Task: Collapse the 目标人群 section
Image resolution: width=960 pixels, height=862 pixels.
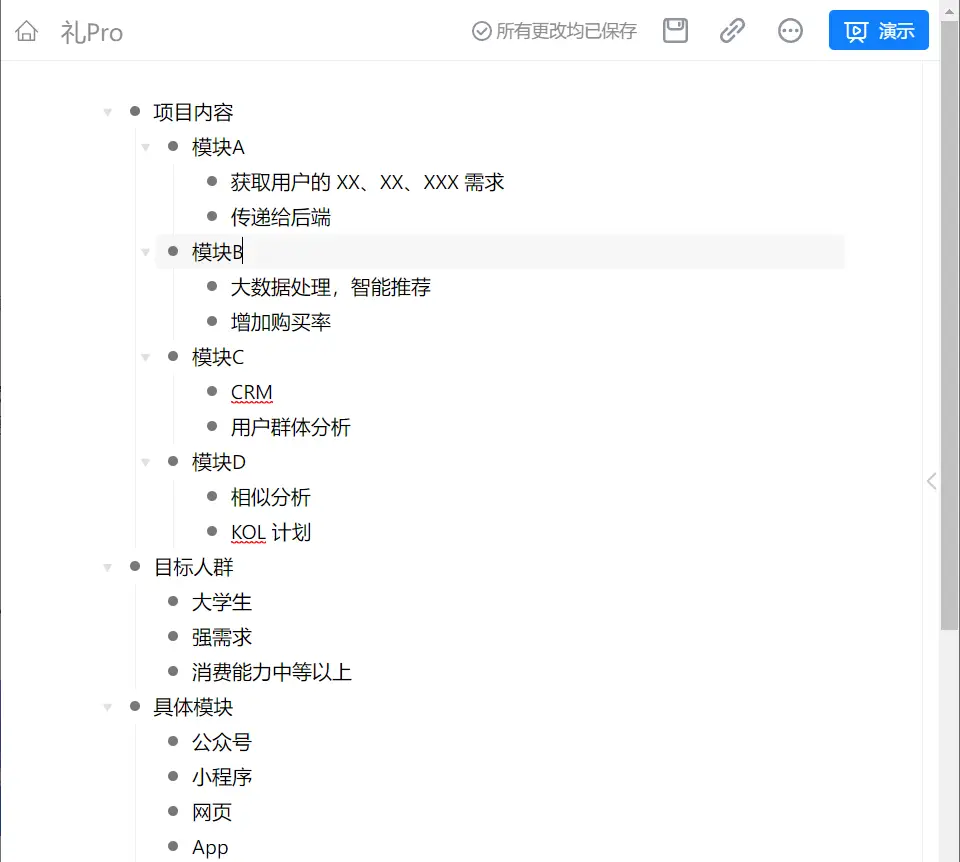Action: (x=107, y=567)
